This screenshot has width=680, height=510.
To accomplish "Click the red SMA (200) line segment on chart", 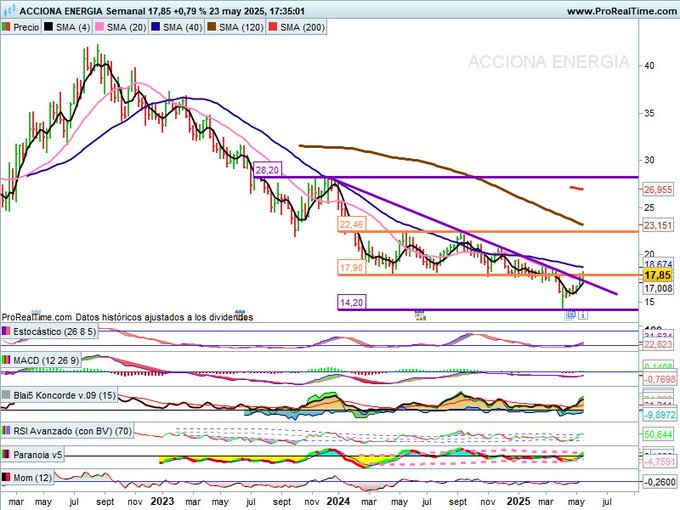I will [576, 188].
